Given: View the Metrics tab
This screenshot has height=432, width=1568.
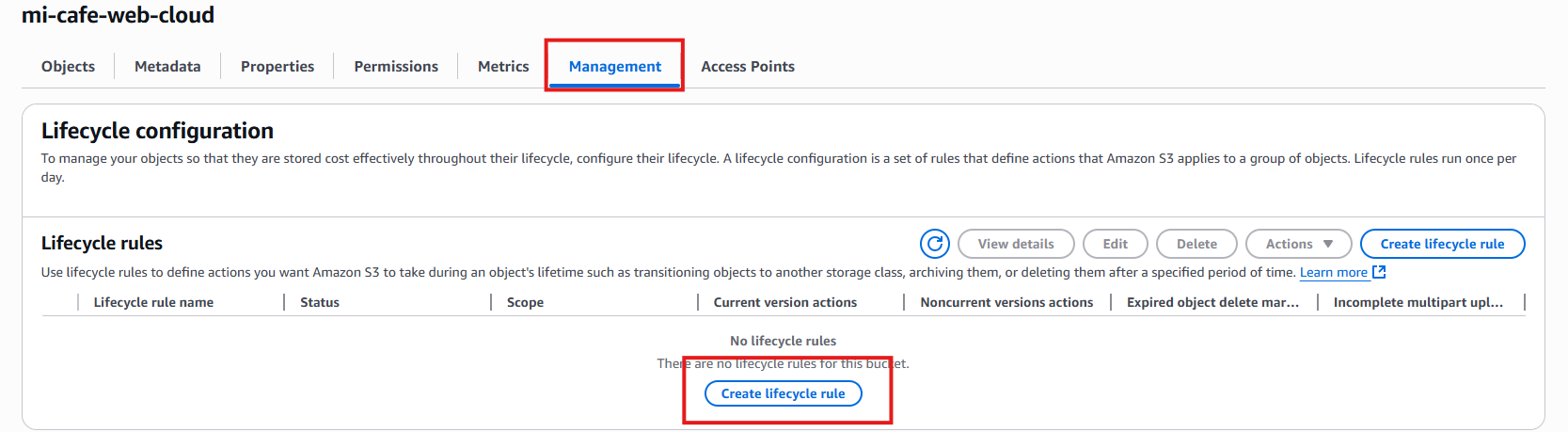Looking at the screenshot, I should pyautogui.click(x=503, y=66).
